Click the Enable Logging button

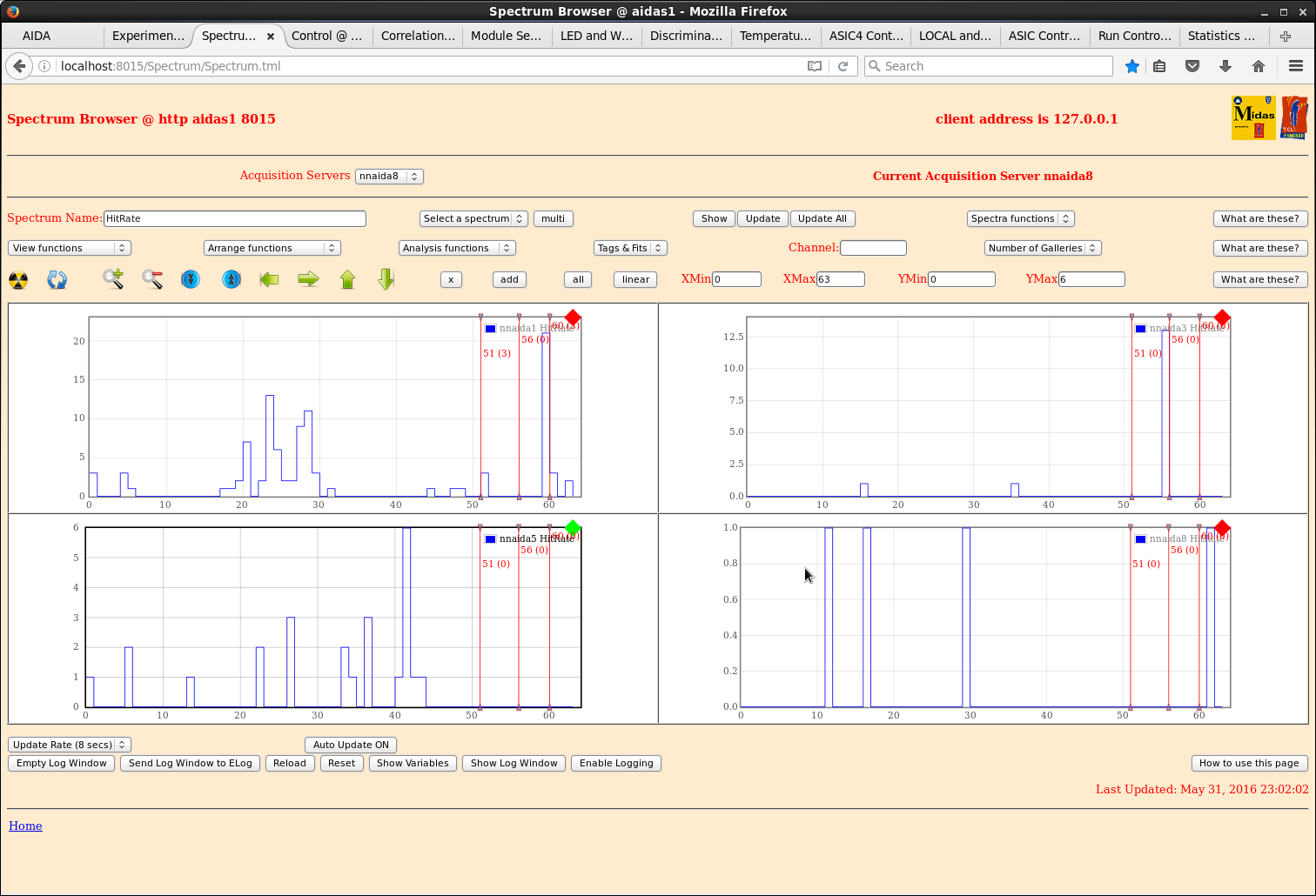(616, 763)
